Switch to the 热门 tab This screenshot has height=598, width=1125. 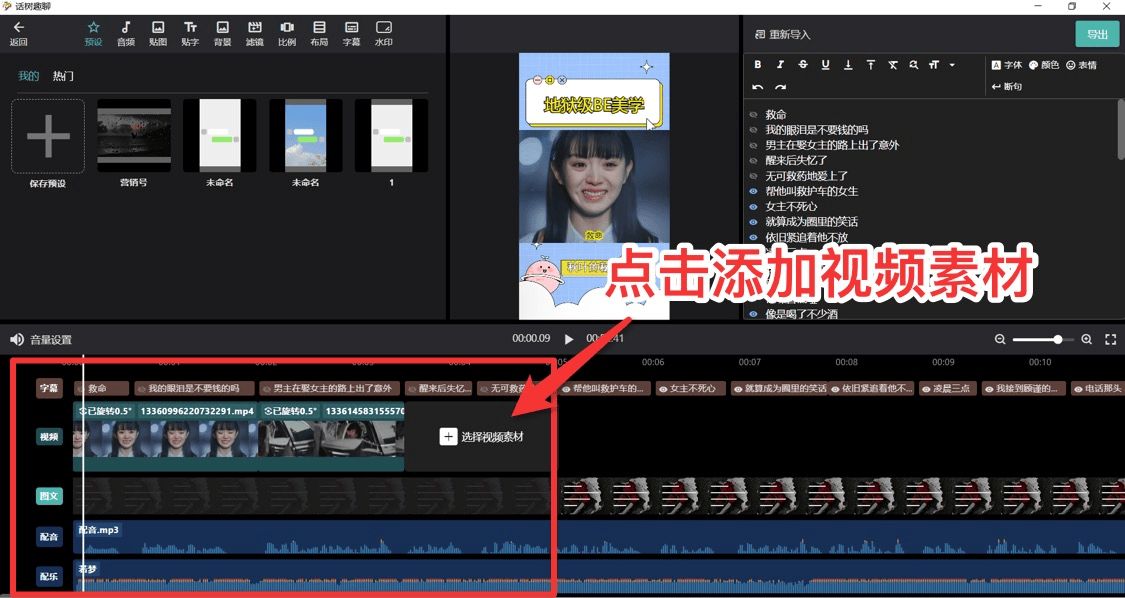click(63, 76)
